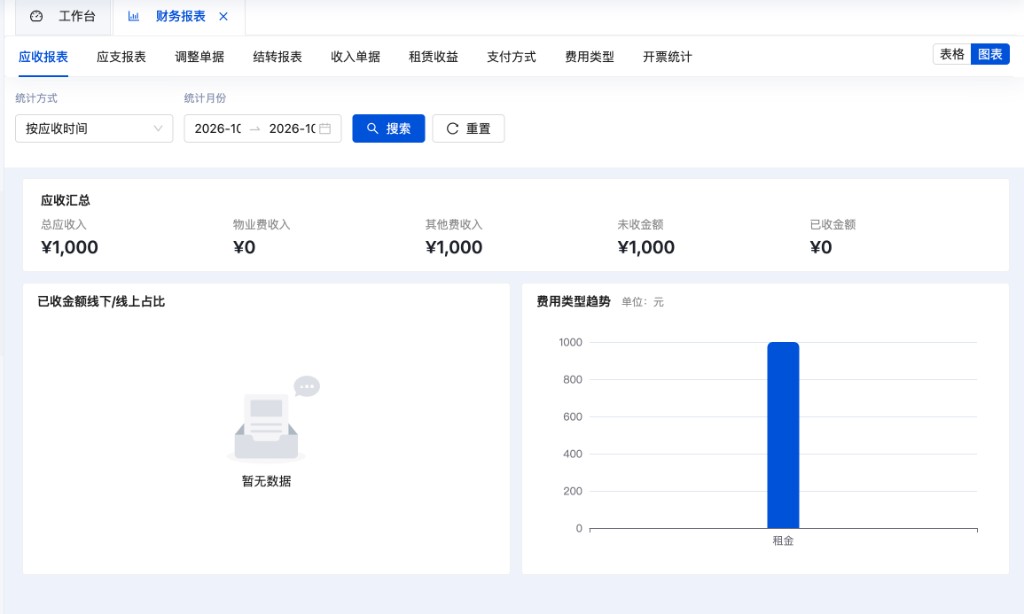Click the 租金 axis label
The image size is (1024, 614).
[x=783, y=541]
